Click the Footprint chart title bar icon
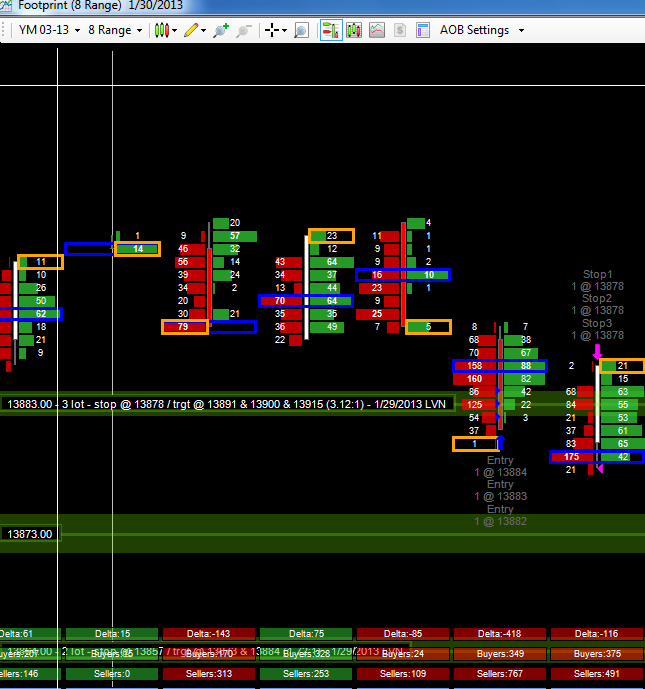645x689 pixels. click(6, 5)
